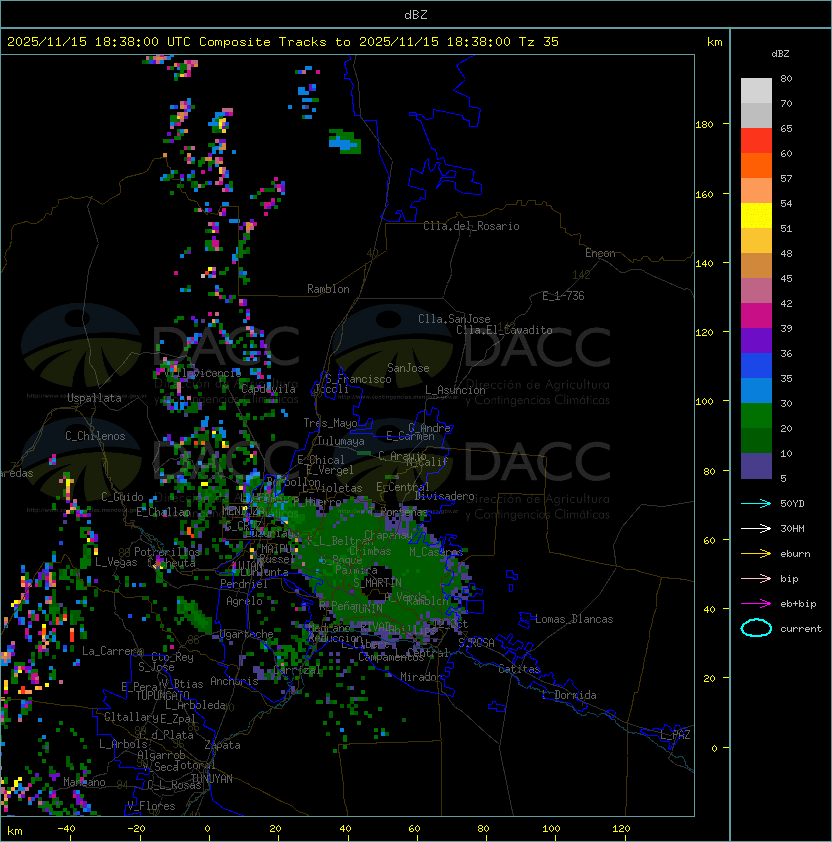Click the '-40' tick on horizontal km axis

(66, 829)
